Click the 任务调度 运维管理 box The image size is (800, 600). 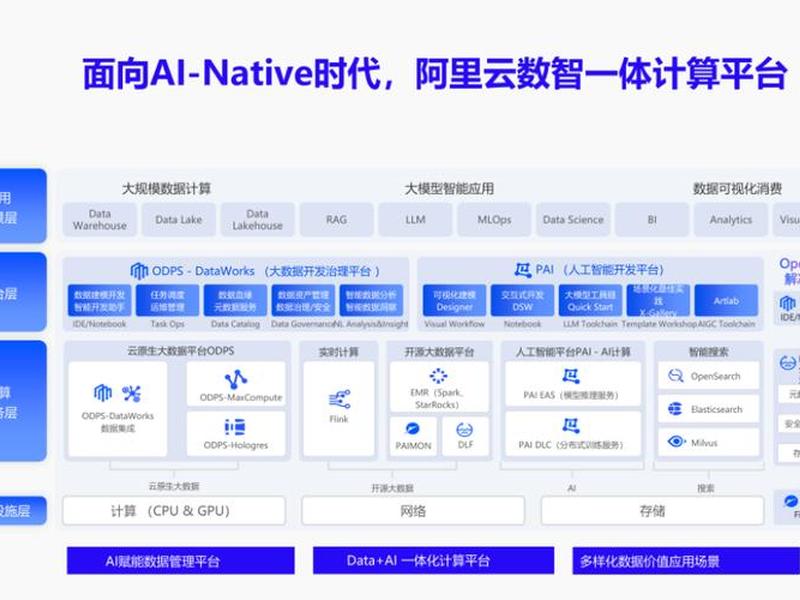coord(167,301)
